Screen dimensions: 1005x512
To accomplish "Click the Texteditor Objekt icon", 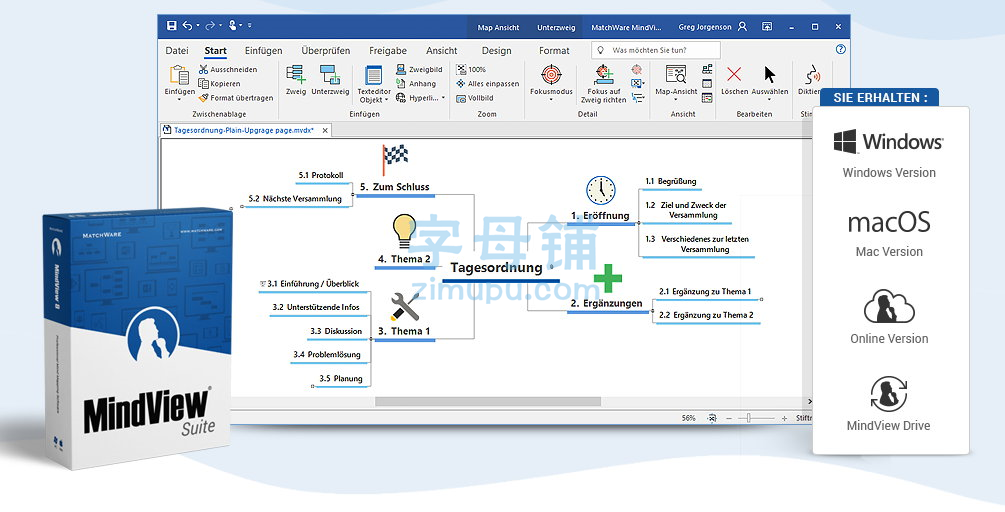I will coord(373,75).
